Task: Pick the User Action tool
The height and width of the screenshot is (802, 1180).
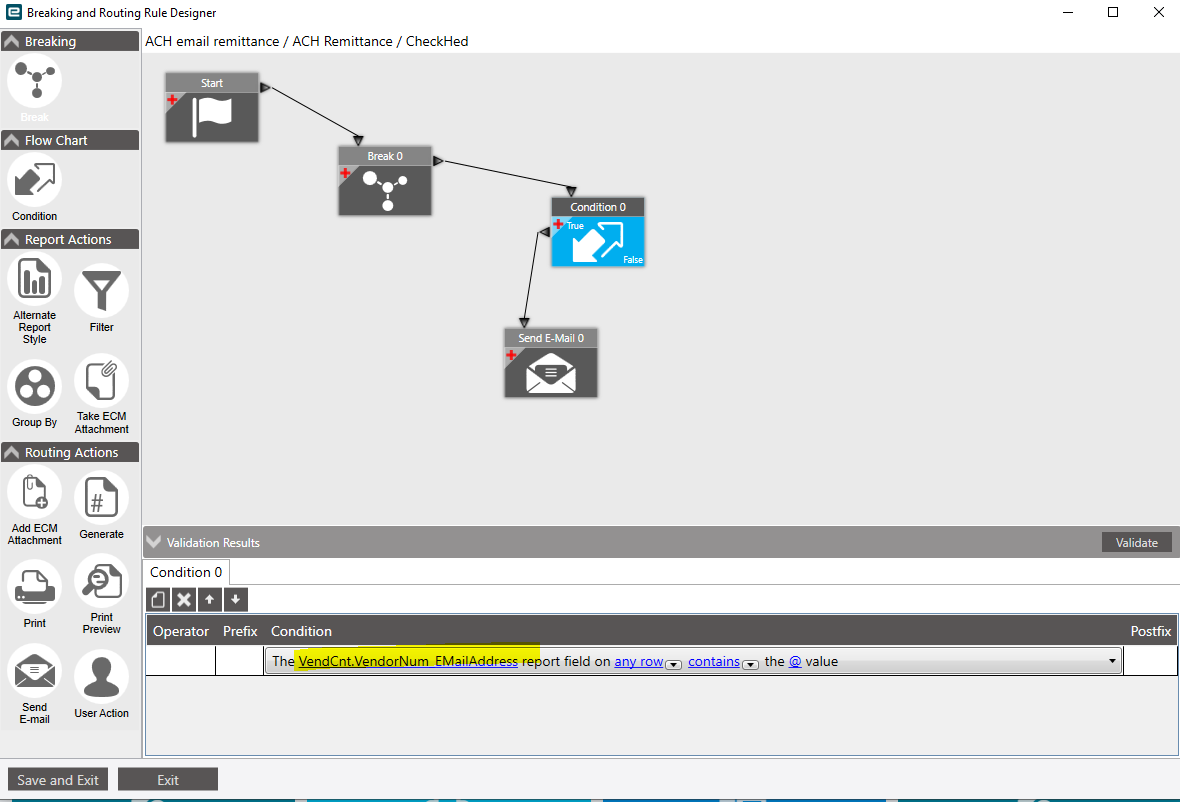Action: click(x=102, y=676)
